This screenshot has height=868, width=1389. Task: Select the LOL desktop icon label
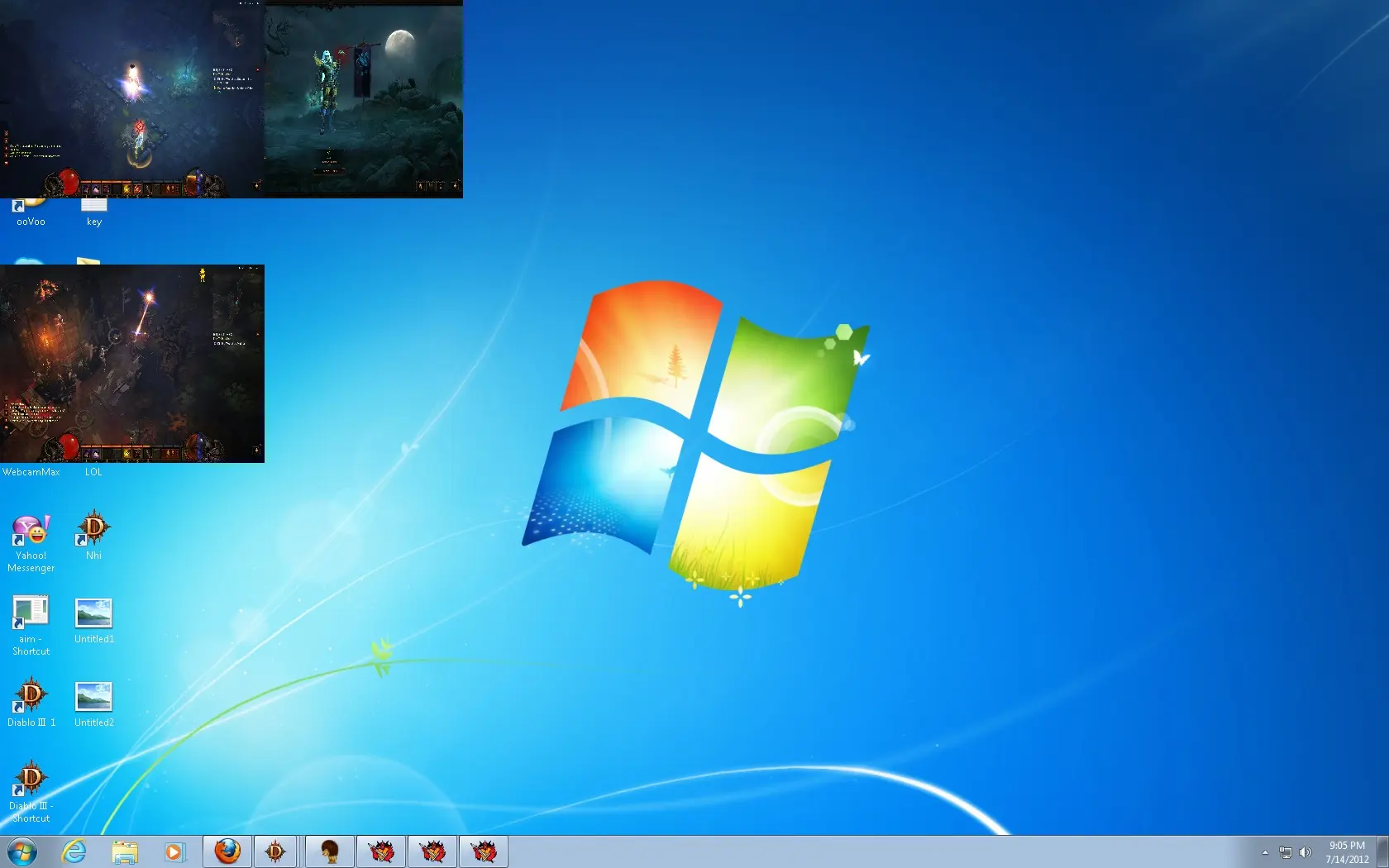(93, 472)
